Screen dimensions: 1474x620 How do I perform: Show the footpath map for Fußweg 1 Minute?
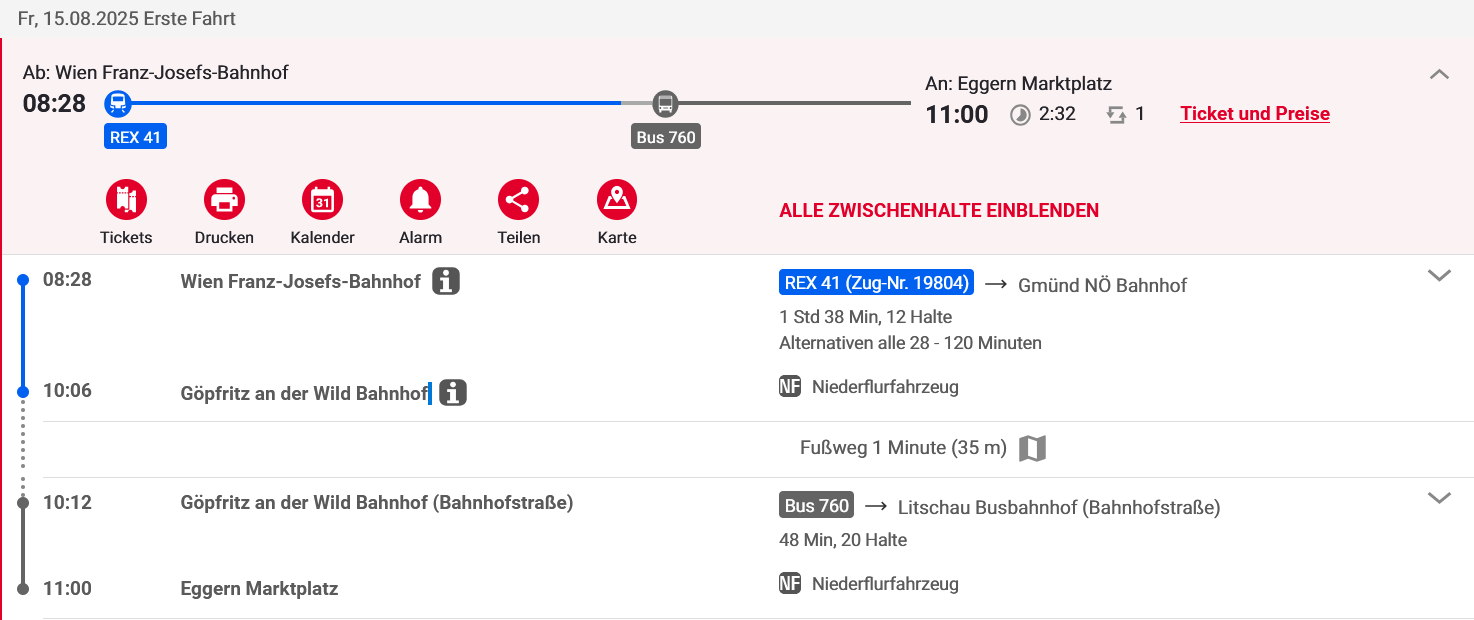pos(1032,449)
